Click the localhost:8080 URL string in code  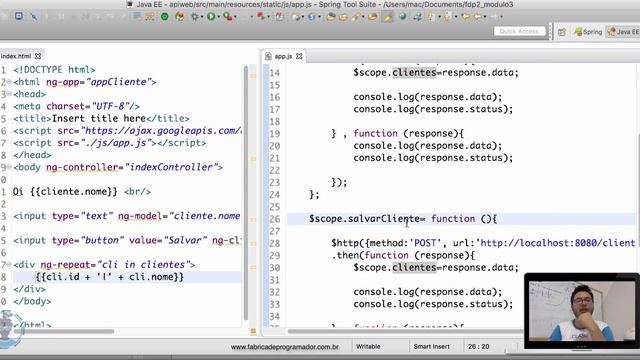[x=557, y=243]
